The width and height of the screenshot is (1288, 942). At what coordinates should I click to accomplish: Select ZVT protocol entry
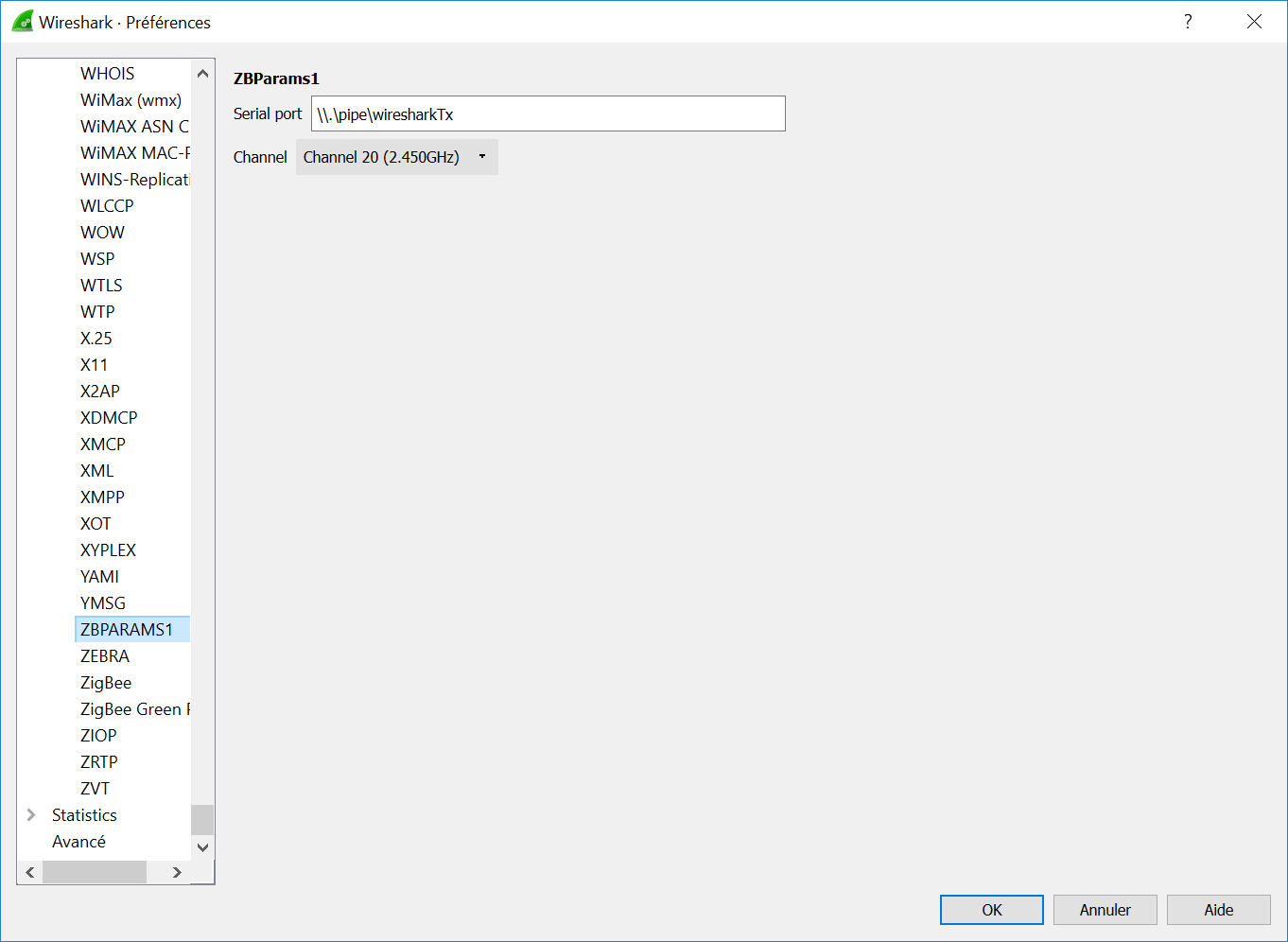pos(95,789)
